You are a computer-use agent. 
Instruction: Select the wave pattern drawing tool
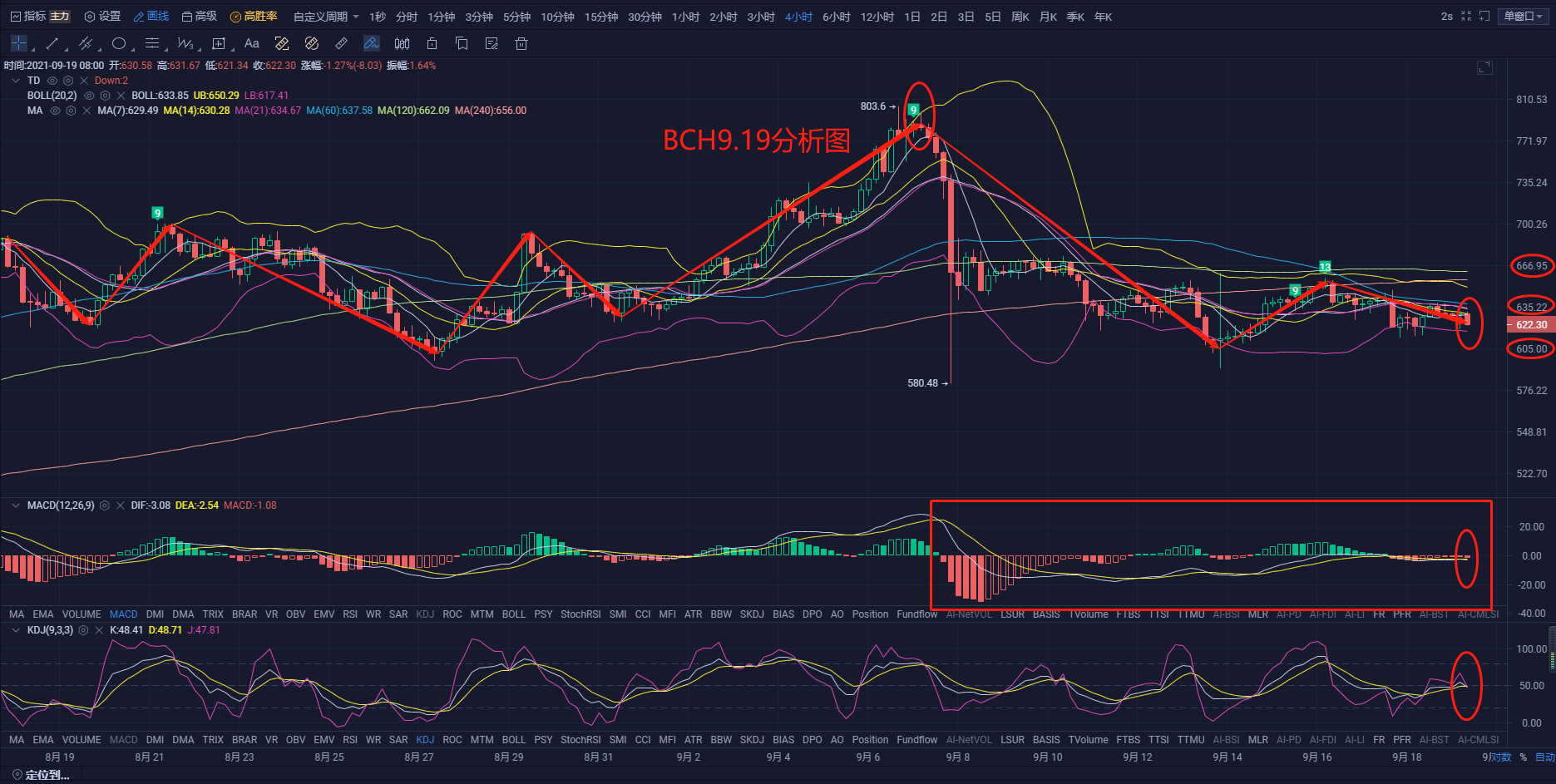click(x=185, y=43)
